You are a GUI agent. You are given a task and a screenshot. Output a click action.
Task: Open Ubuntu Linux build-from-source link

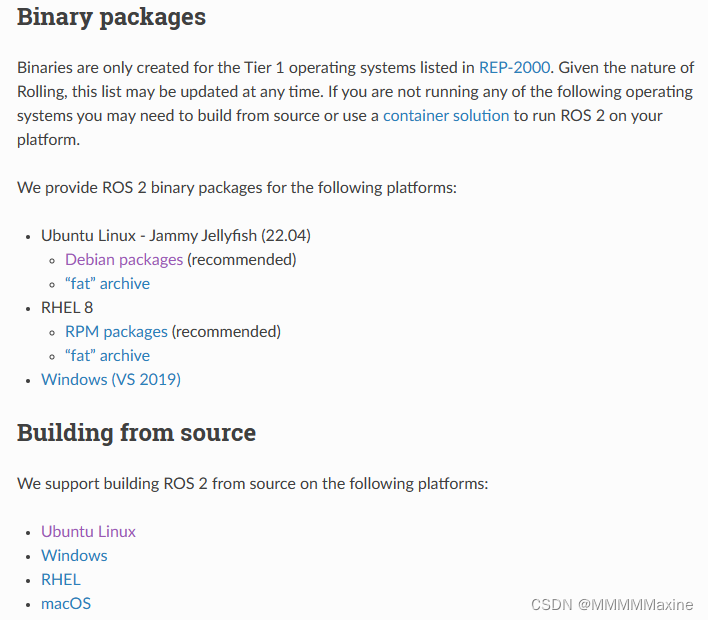tap(88, 531)
